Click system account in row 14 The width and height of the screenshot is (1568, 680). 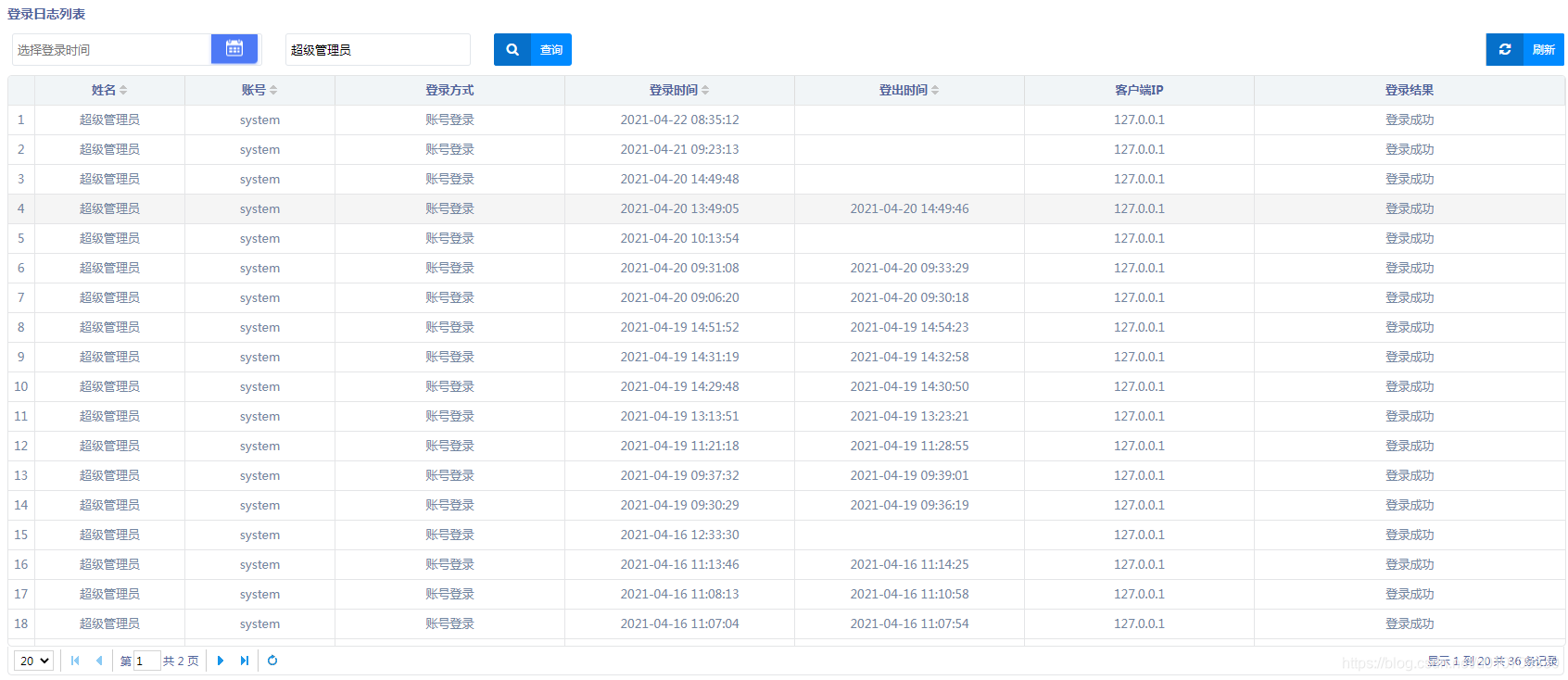(259, 505)
